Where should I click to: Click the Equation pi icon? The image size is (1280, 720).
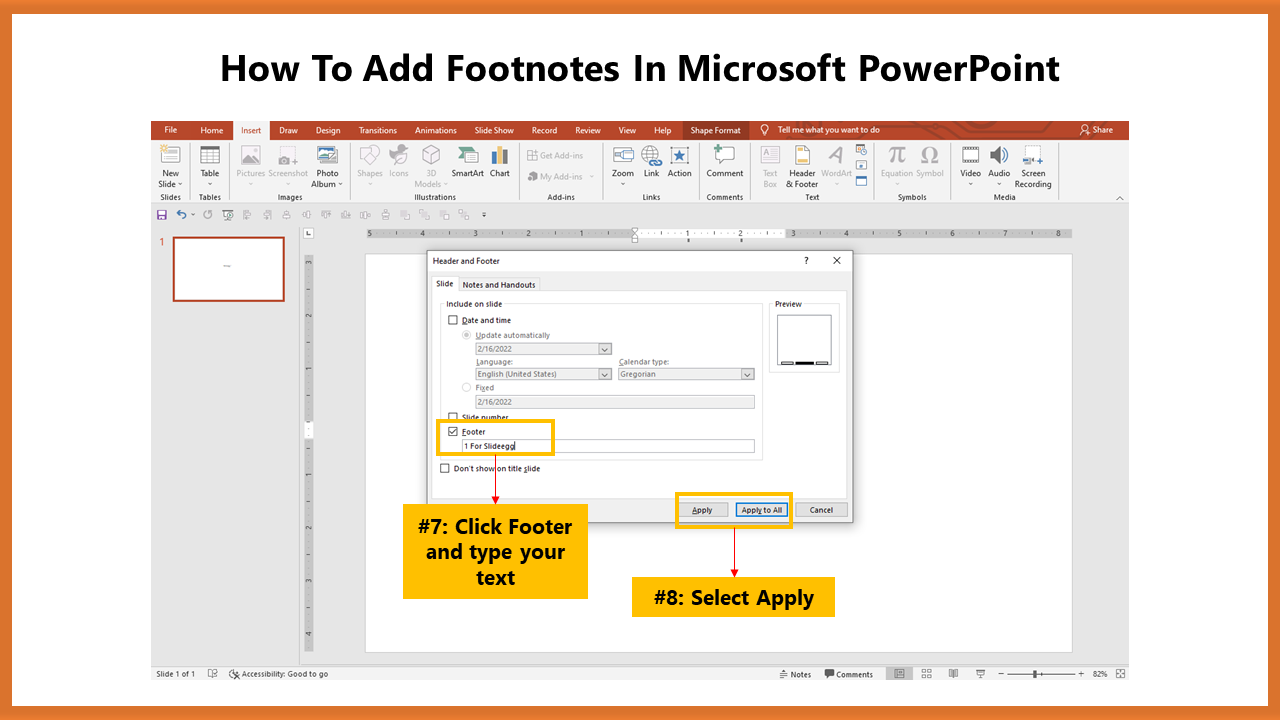coord(897,155)
